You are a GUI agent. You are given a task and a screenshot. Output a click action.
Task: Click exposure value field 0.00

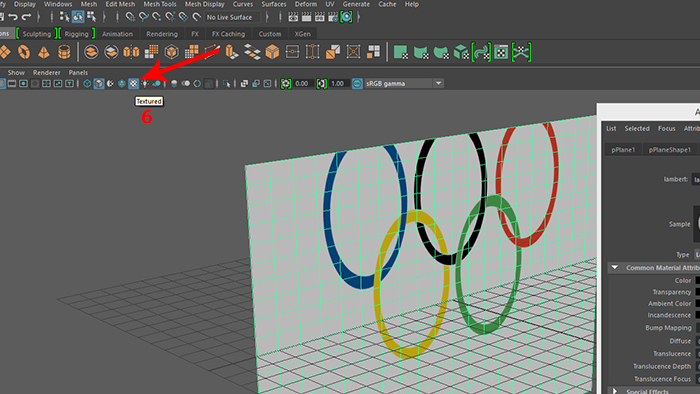[302, 83]
